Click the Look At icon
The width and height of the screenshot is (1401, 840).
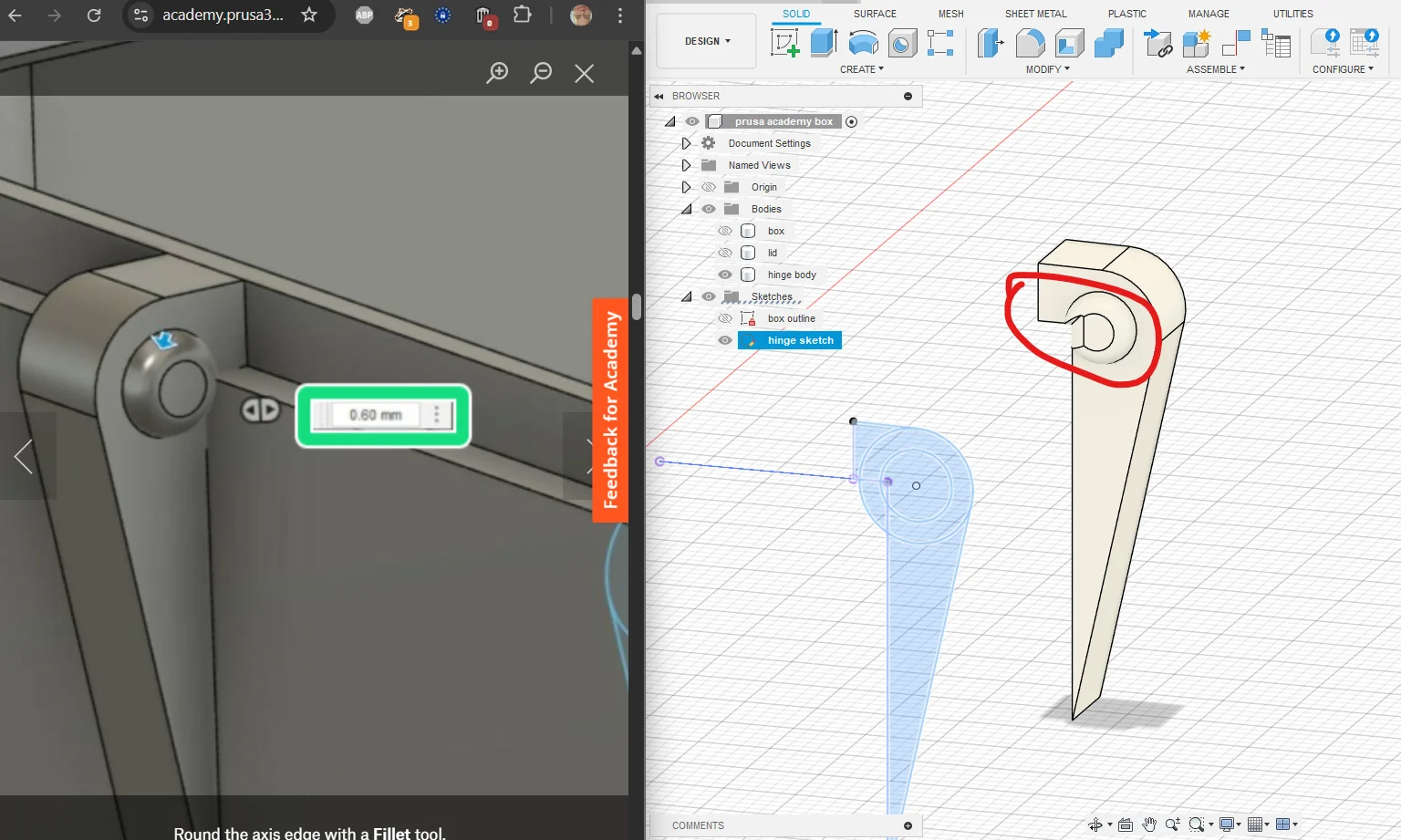point(1126,824)
